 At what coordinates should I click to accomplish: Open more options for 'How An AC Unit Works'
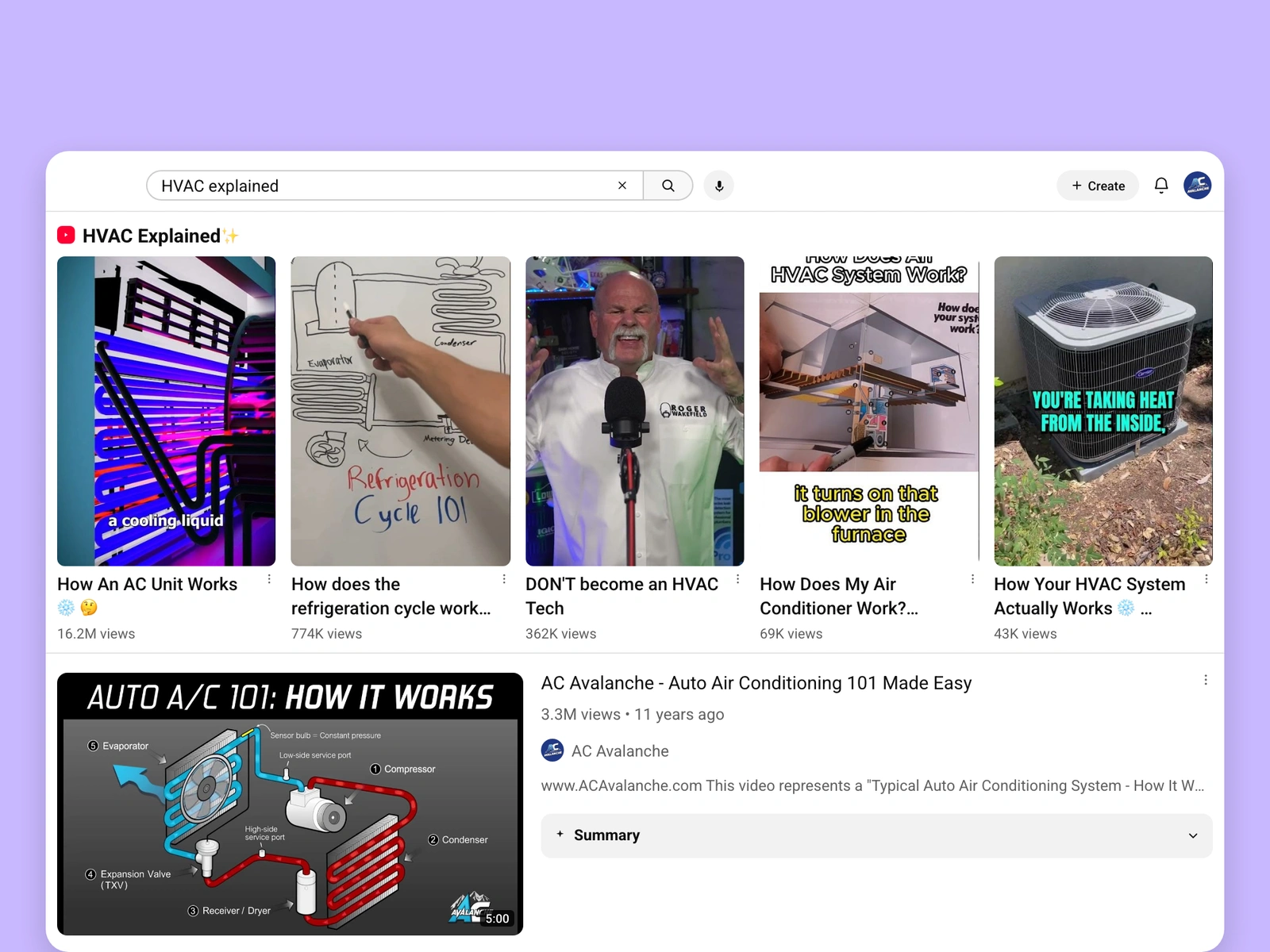click(270, 580)
